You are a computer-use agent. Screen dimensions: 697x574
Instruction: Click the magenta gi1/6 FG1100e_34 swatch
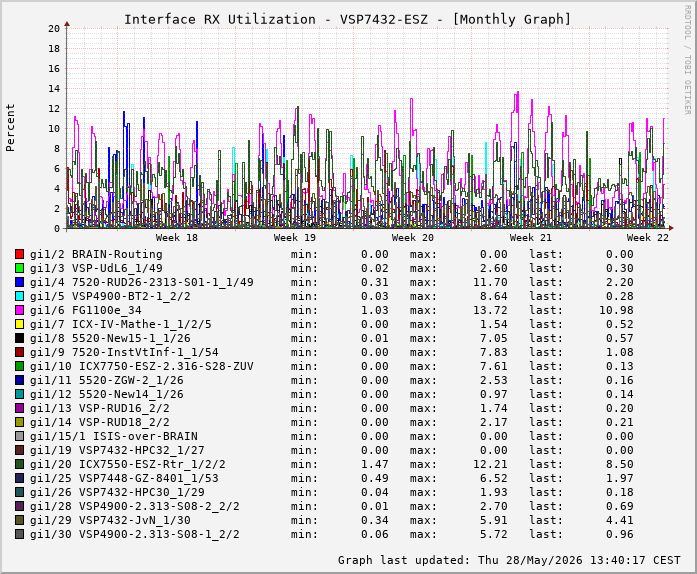coord(20,310)
